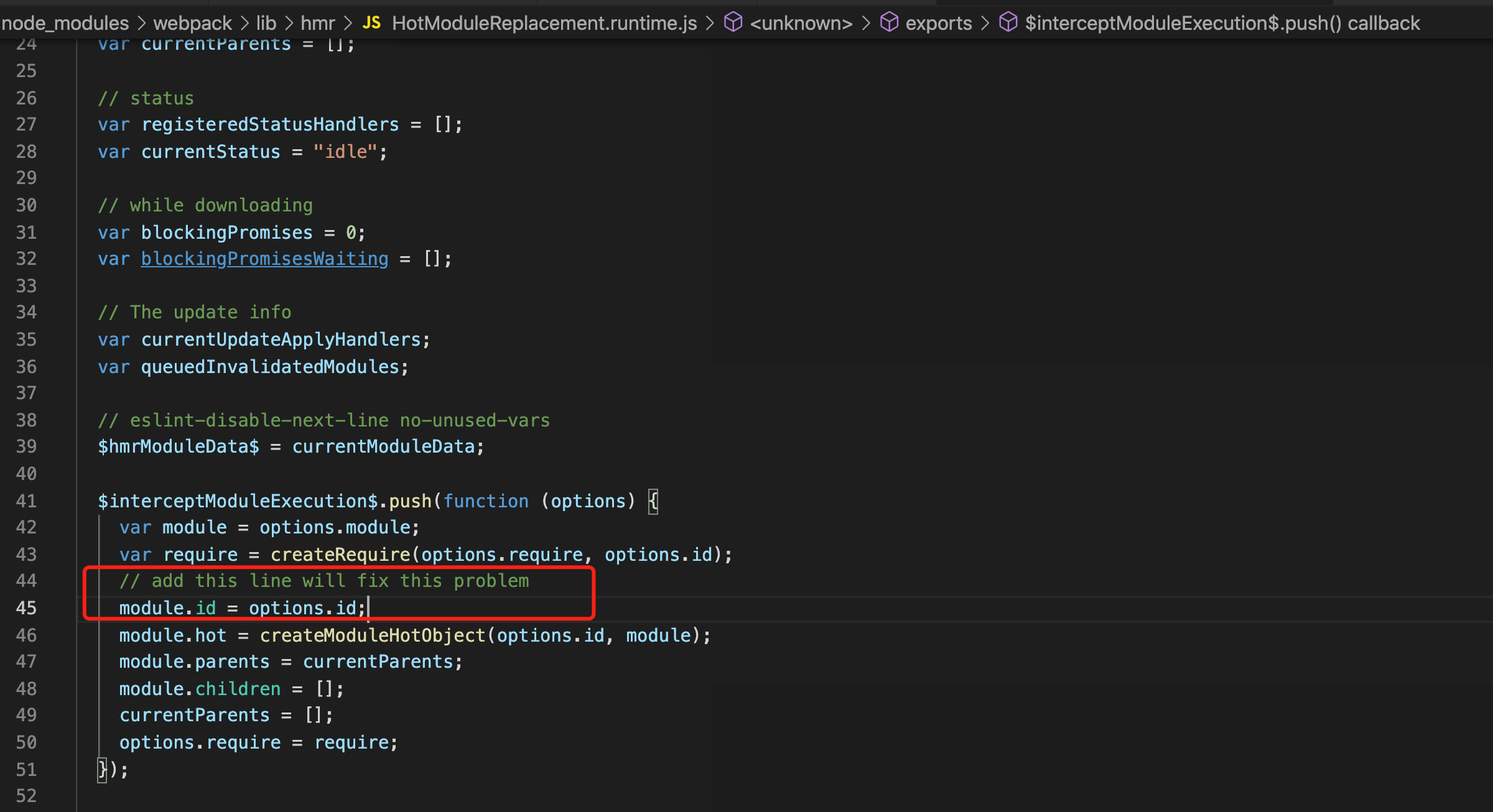Screen dimensions: 1493x812
Task: Click the closing brace on line 51
Action: (x=102, y=770)
